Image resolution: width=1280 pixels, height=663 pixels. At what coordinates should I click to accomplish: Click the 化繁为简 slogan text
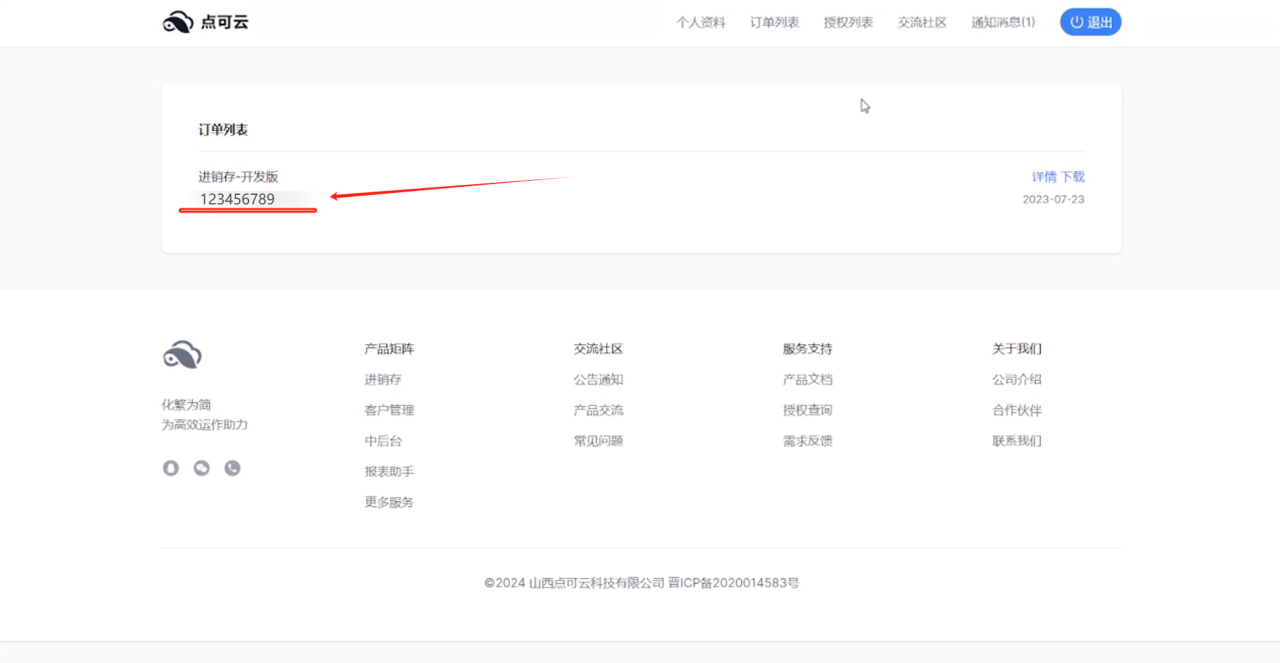click(187, 405)
